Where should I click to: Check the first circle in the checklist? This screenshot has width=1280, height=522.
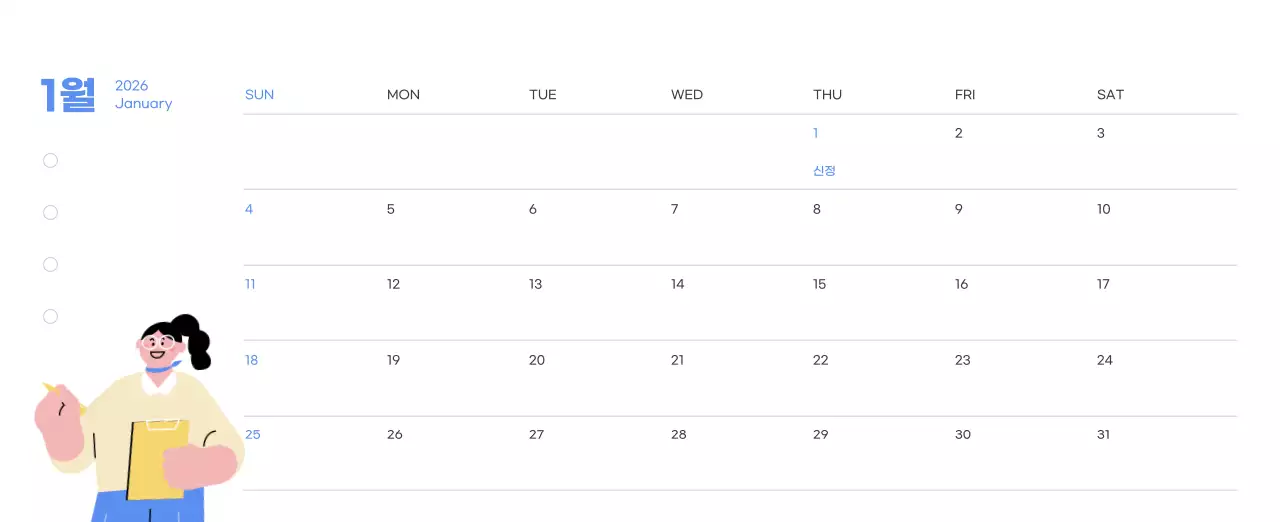pos(51,161)
